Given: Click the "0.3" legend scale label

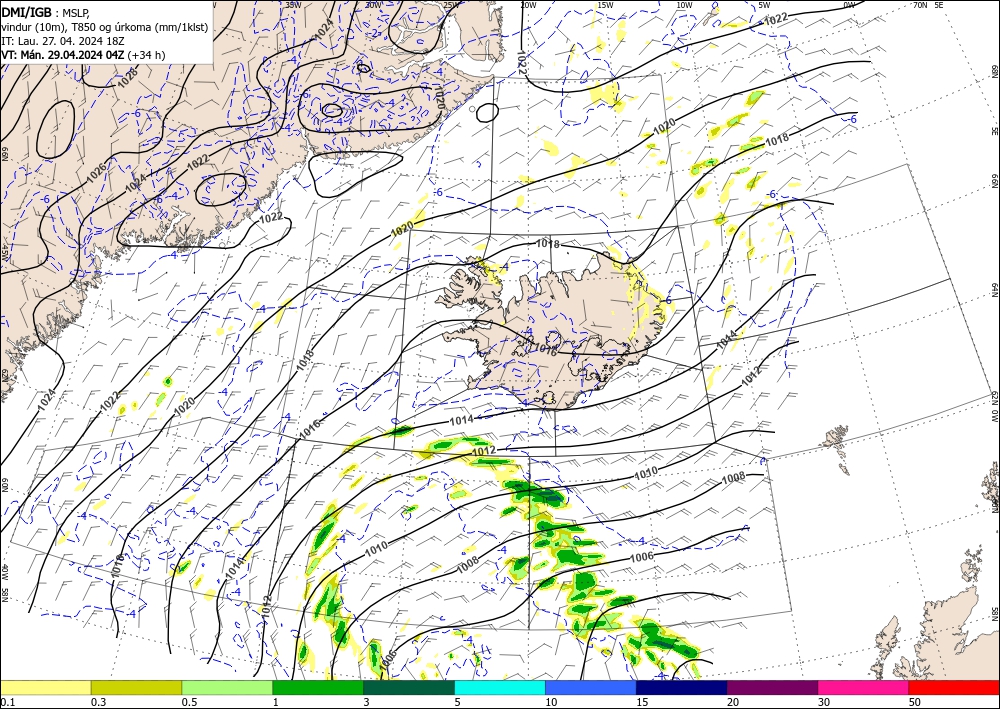Looking at the screenshot, I should [x=98, y=702].
